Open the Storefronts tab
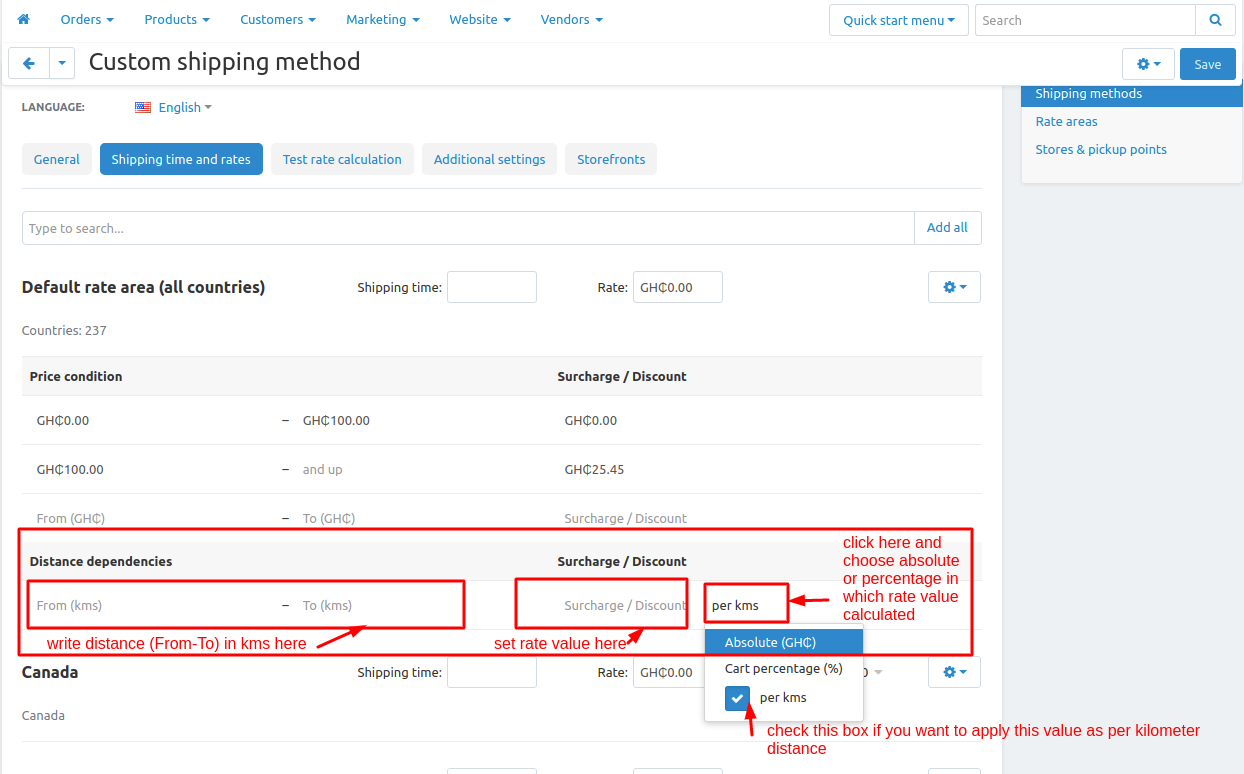Image resolution: width=1244 pixels, height=774 pixels. tap(611, 159)
